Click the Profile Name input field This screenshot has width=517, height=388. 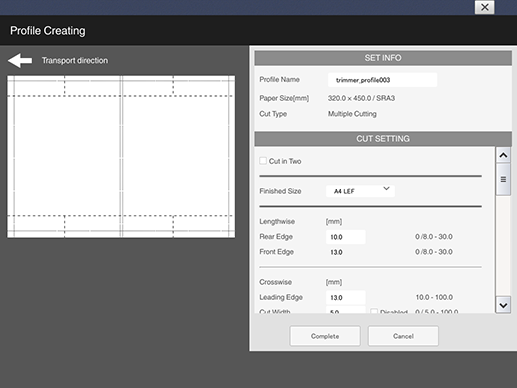point(382,80)
